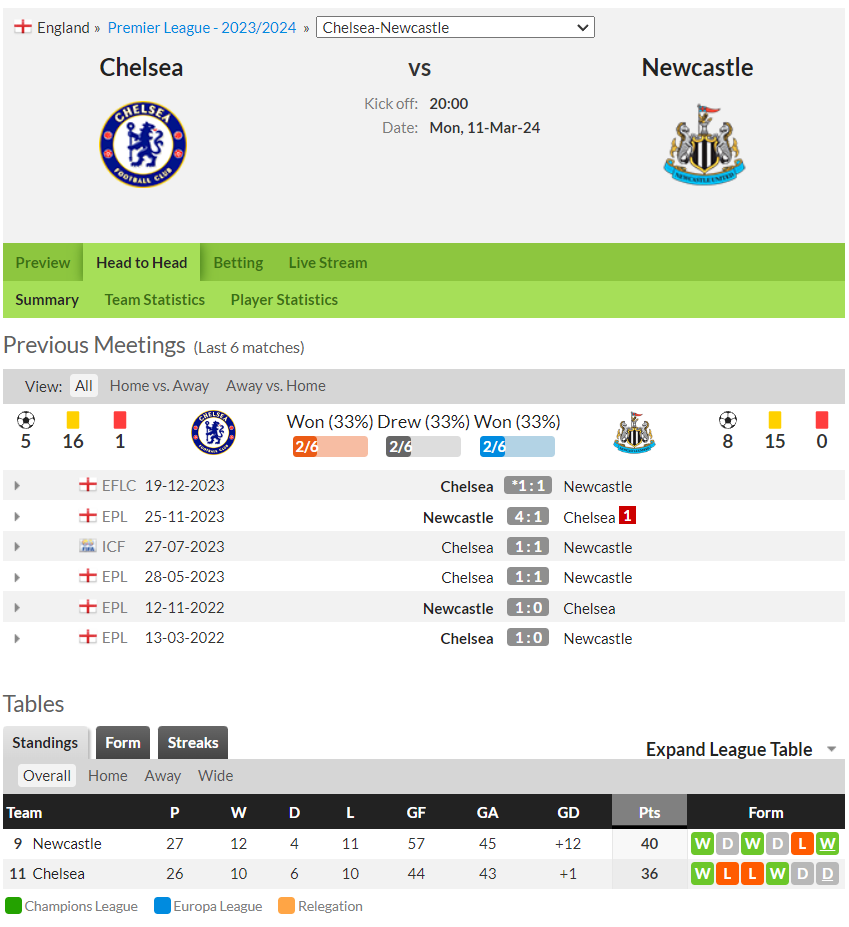Click the large Newcastle United crest

point(704,145)
